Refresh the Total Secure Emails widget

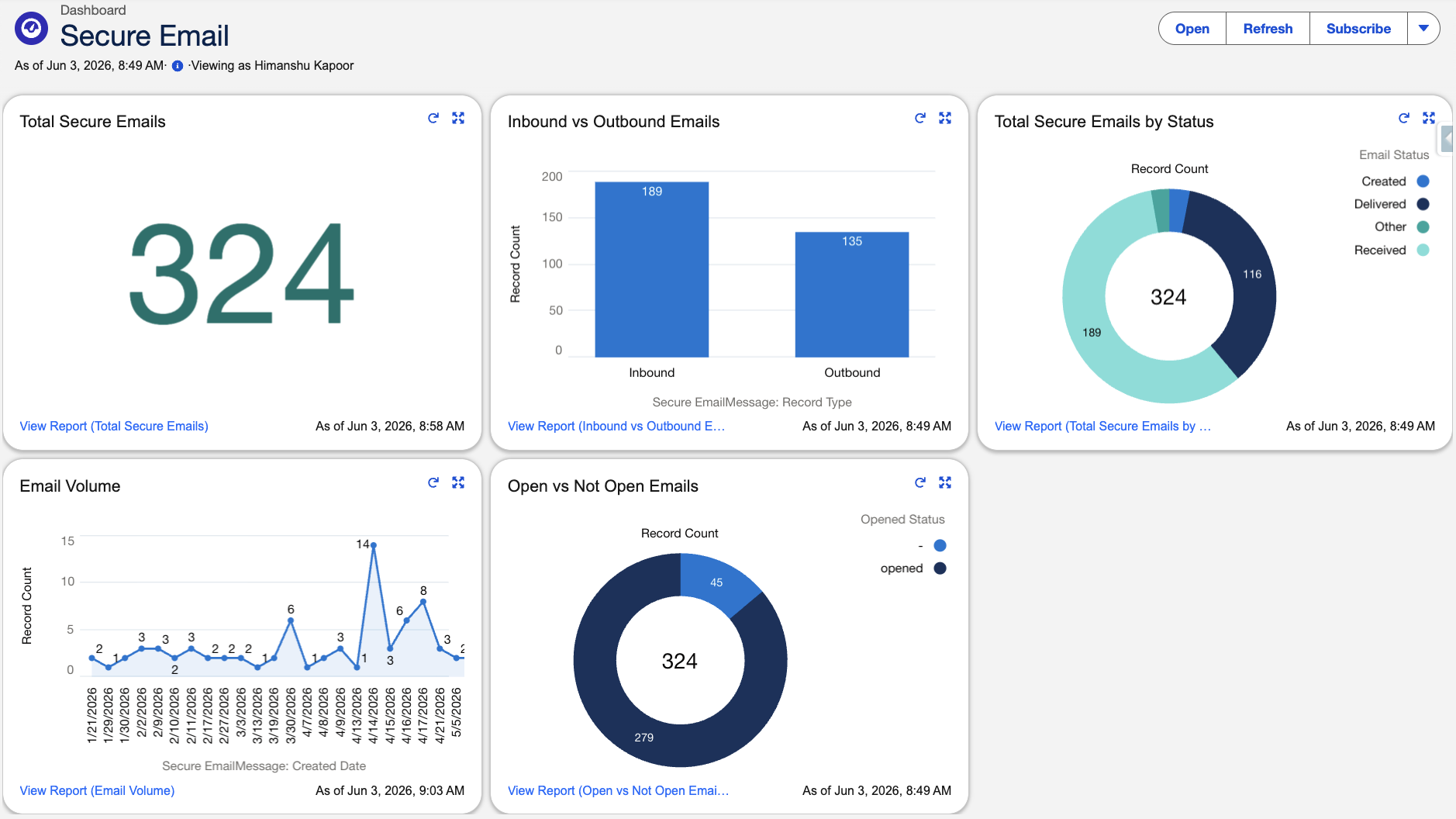[433, 118]
